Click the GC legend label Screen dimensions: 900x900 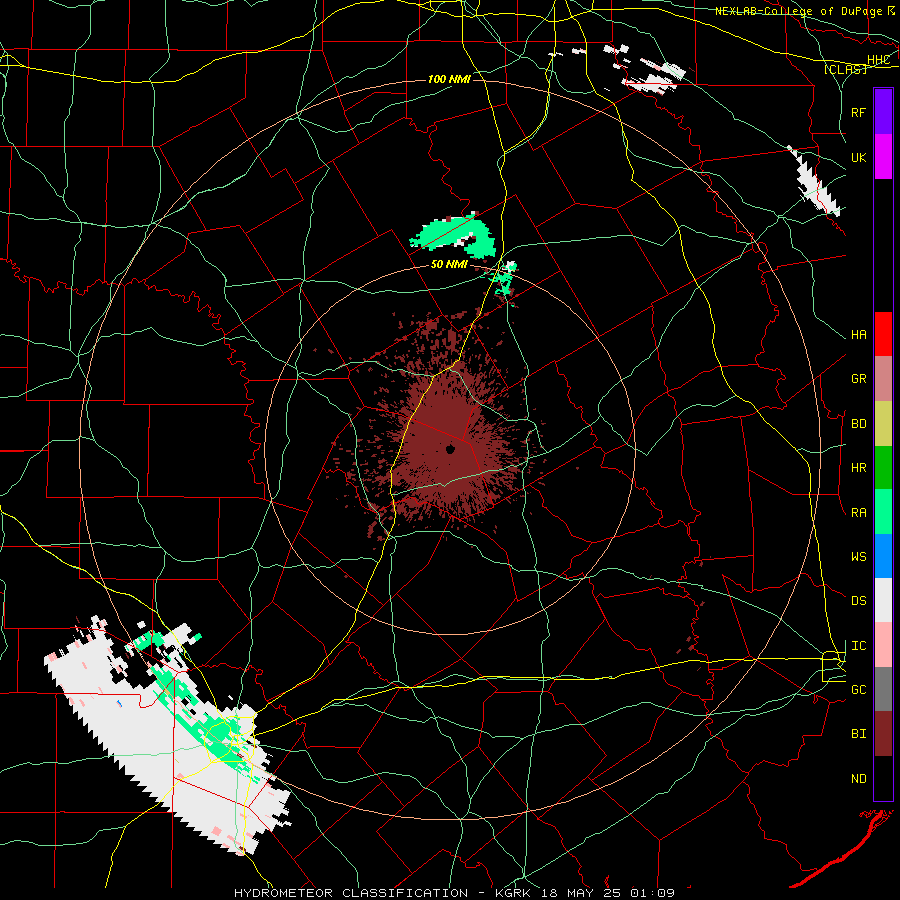click(x=859, y=690)
